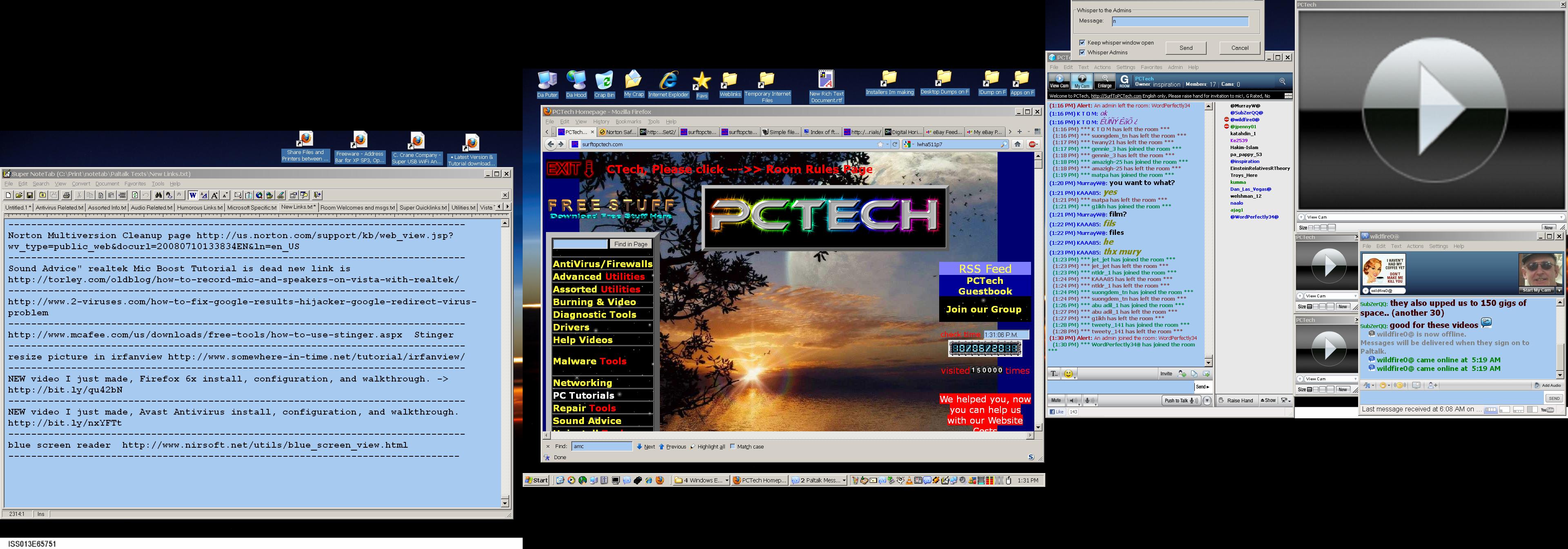The image size is (1568, 549).
Task: Toggle the Word Wrap 'W' icon in NoteTab
Action: pyautogui.click(x=193, y=195)
